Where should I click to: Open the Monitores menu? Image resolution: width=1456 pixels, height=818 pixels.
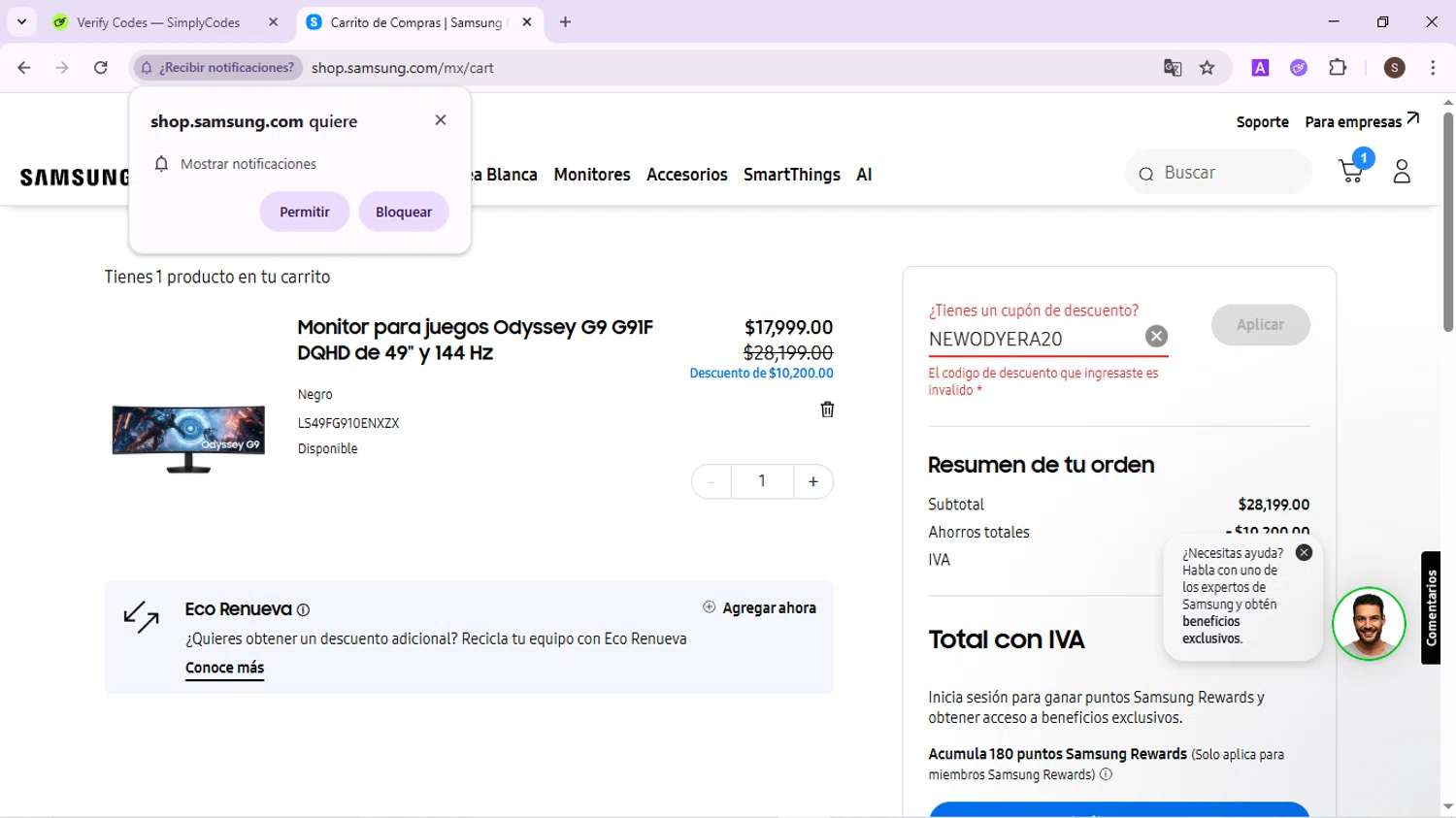[592, 175]
